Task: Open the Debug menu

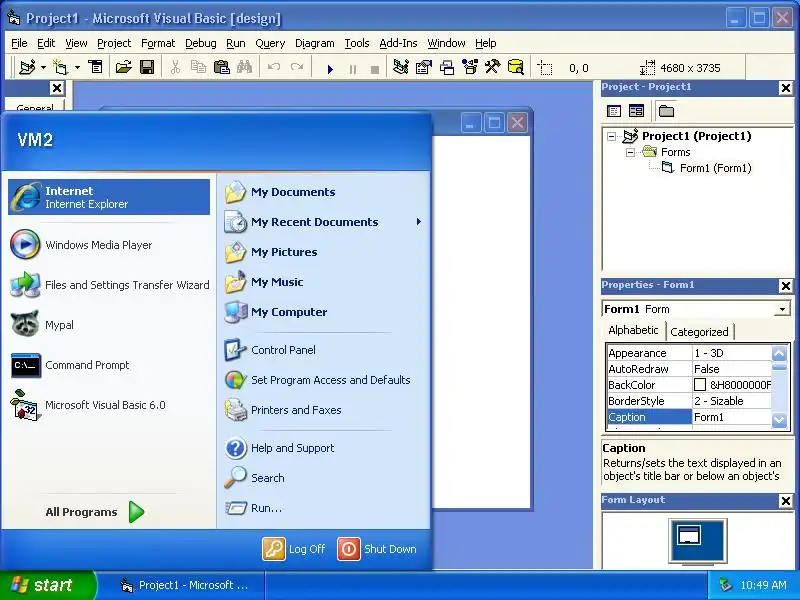Action: point(201,43)
